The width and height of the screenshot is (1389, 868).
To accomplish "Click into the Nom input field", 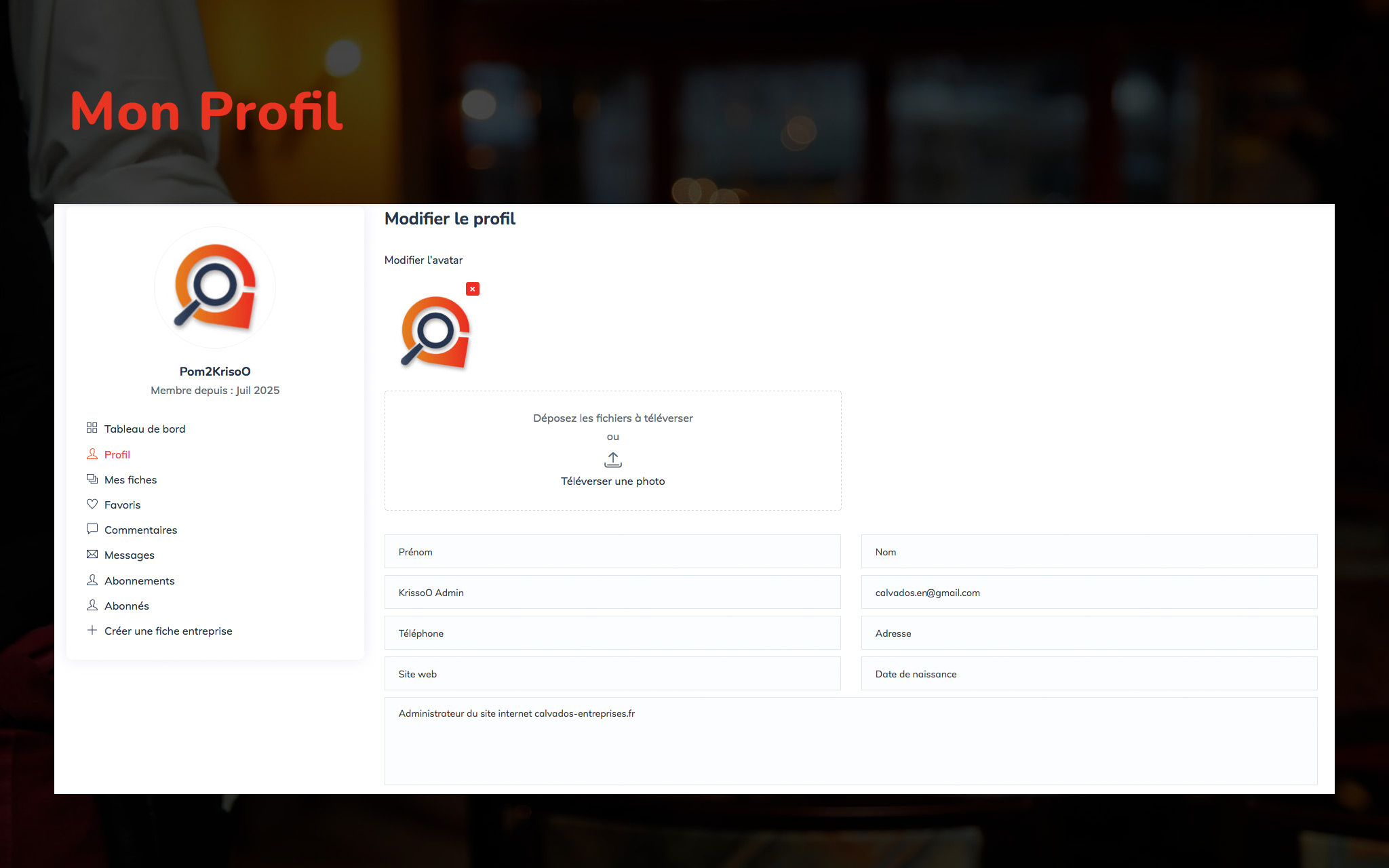I will coord(1089,551).
